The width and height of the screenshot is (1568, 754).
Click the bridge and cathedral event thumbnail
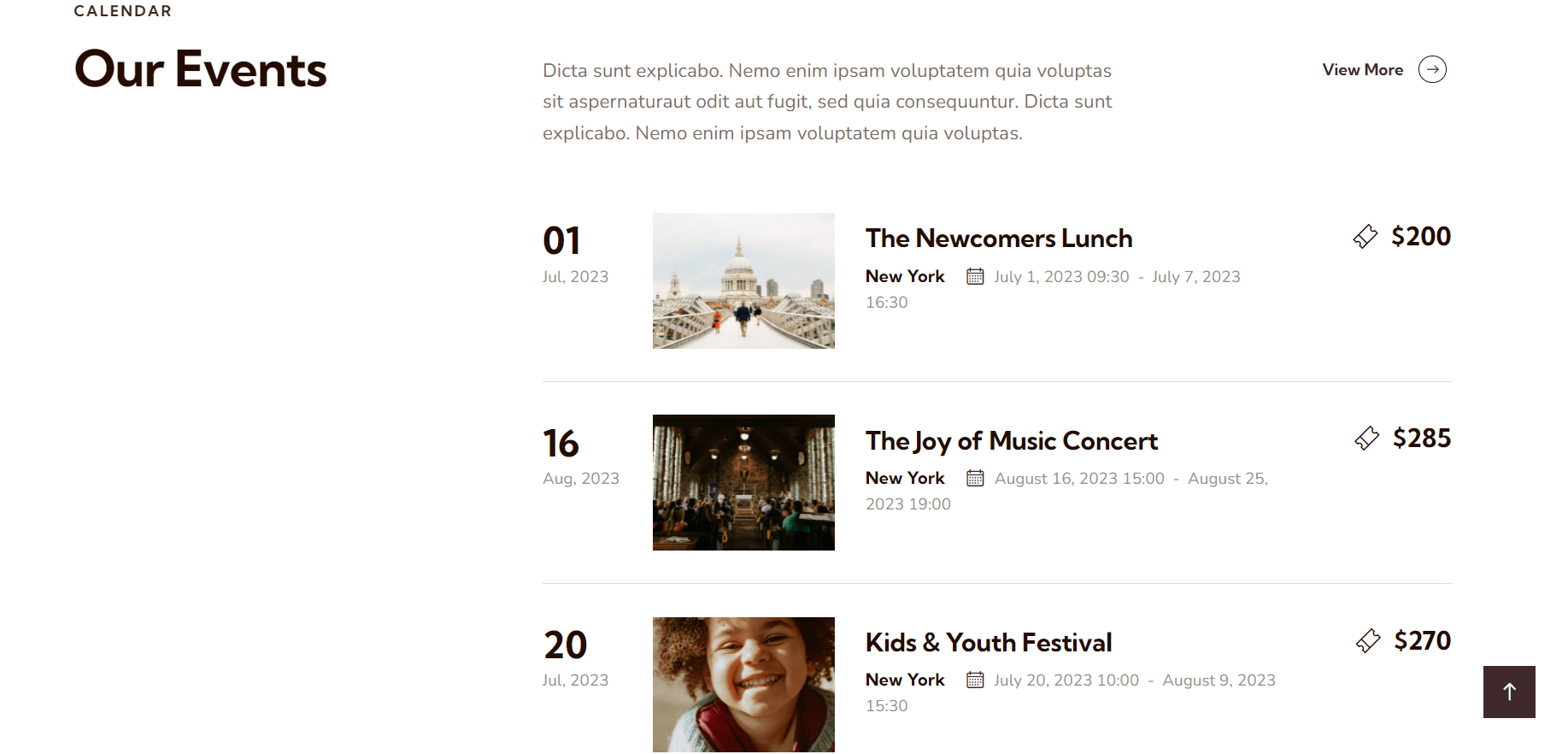pos(743,280)
